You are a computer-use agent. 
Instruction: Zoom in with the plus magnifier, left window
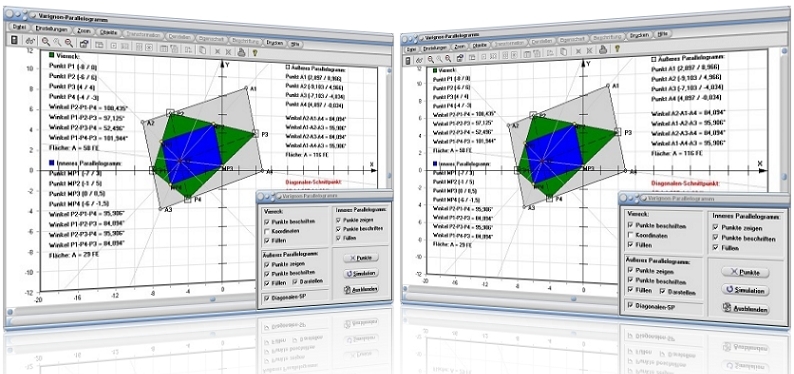[x=46, y=41]
